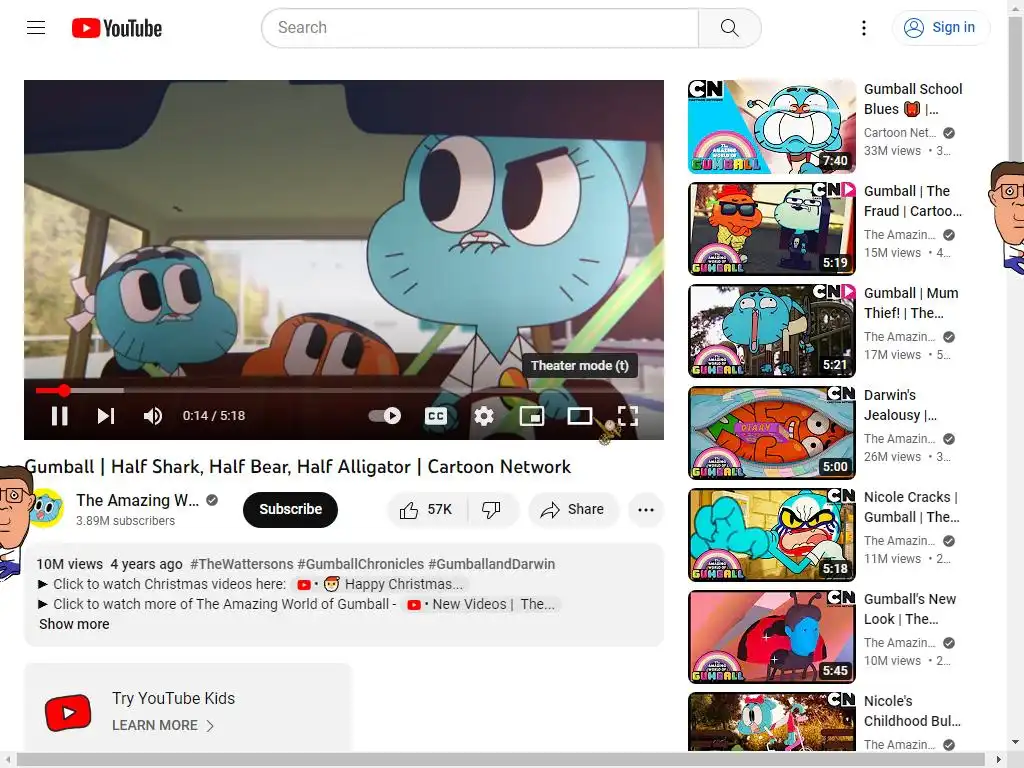This screenshot has height=768, width=1024.
Task: Open the hamburger guide menu
Action: (36, 27)
